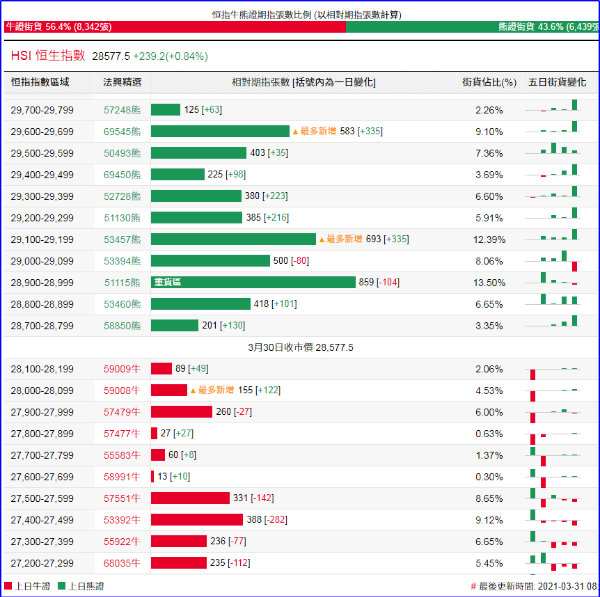Select the 3月30日收市價 28,577.5 line
This screenshot has height=597, width=600.
tap(301, 347)
